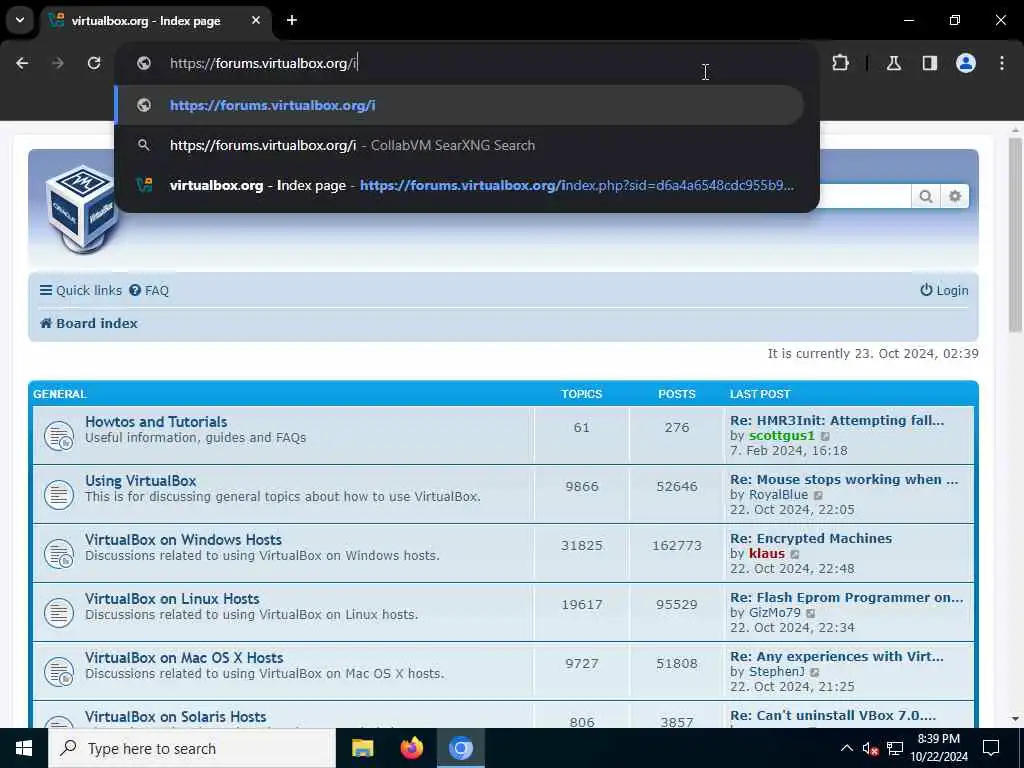Screen dimensions: 1024x768
Task: Click view-latest-post icon next to scottgus1
Action: (x=825, y=436)
